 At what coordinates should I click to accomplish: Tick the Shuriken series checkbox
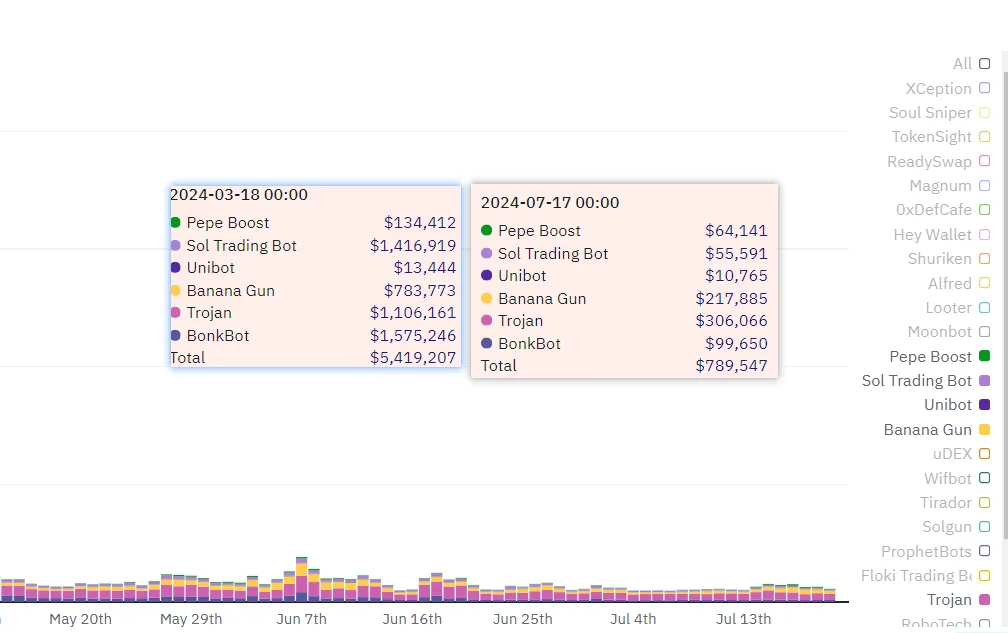pos(984,258)
